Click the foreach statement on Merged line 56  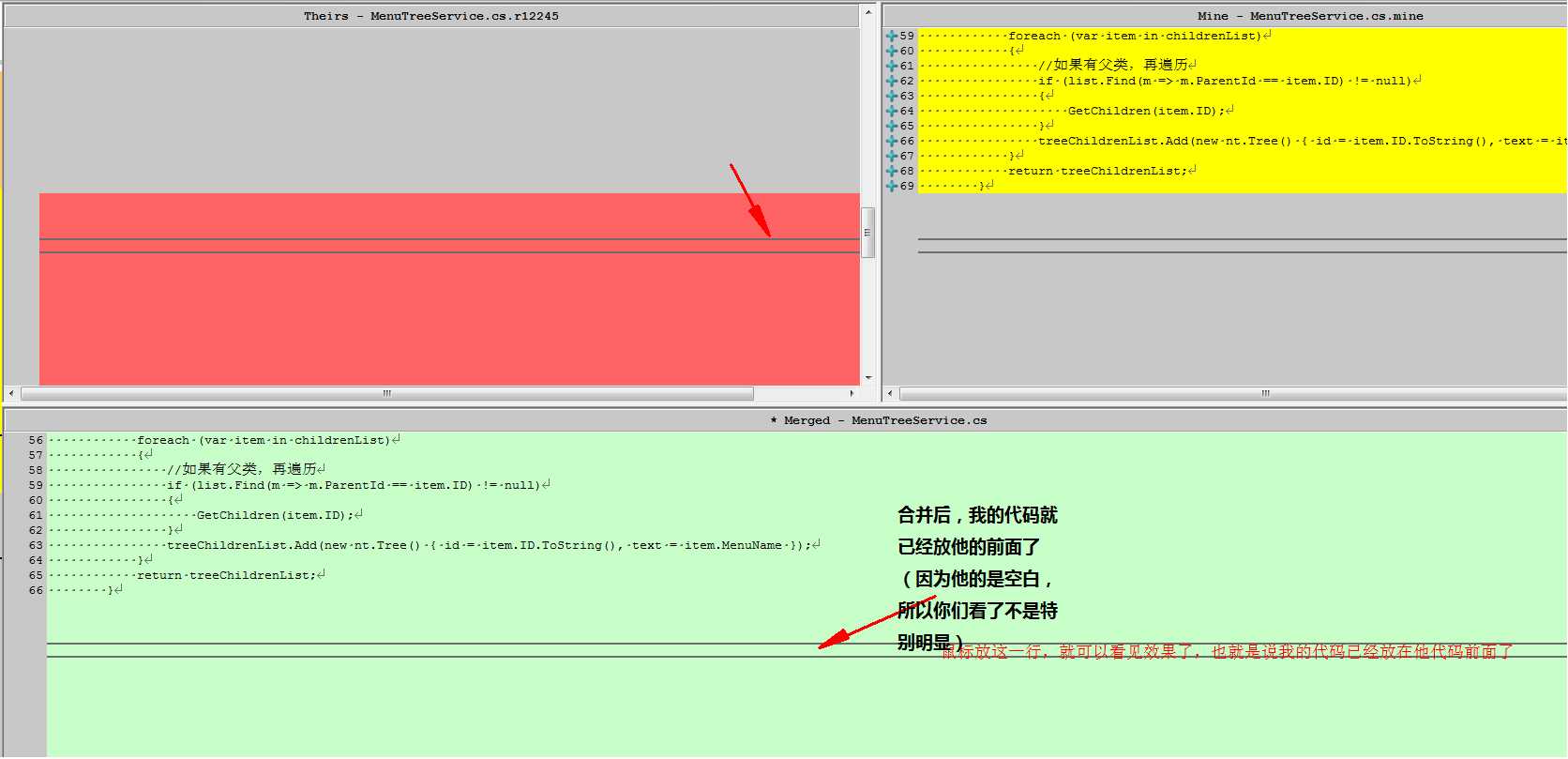point(264,440)
